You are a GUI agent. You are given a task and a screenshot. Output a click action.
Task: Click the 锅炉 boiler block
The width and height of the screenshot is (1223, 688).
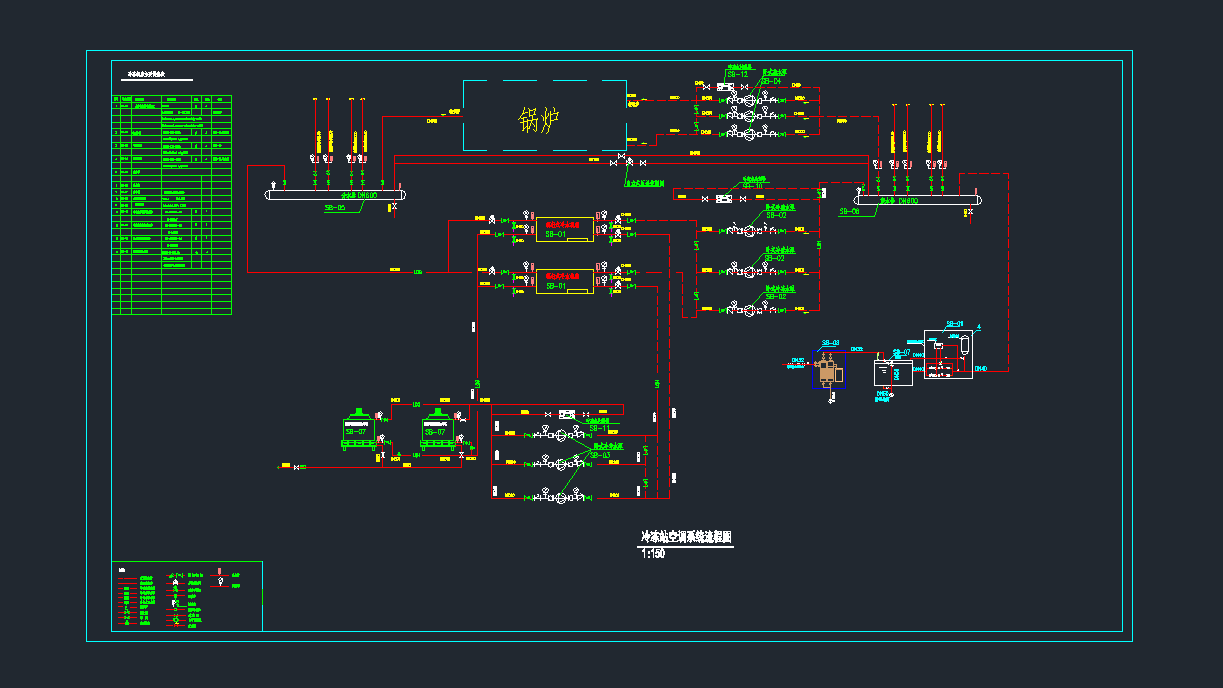point(544,116)
